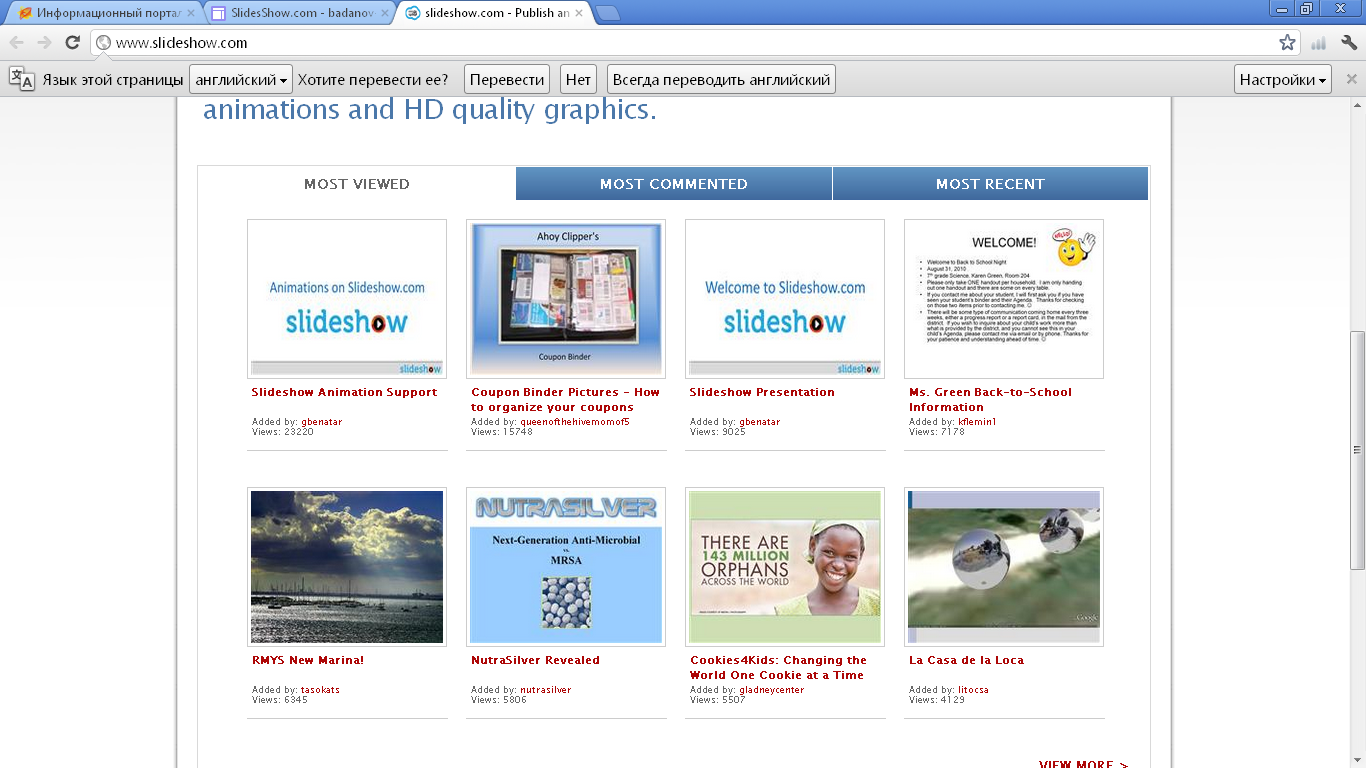Reload the page with the refresh icon
The width and height of the screenshot is (1366, 768).
(72, 42)
